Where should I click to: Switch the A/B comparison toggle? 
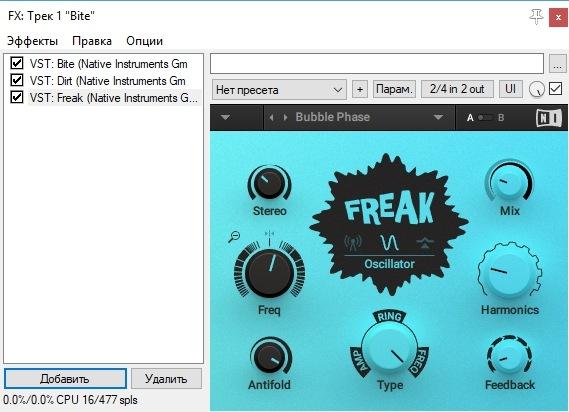485,118
